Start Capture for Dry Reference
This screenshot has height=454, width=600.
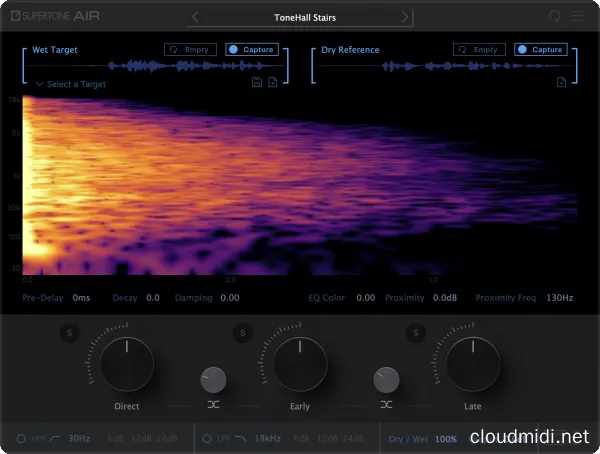click(541, 49)
